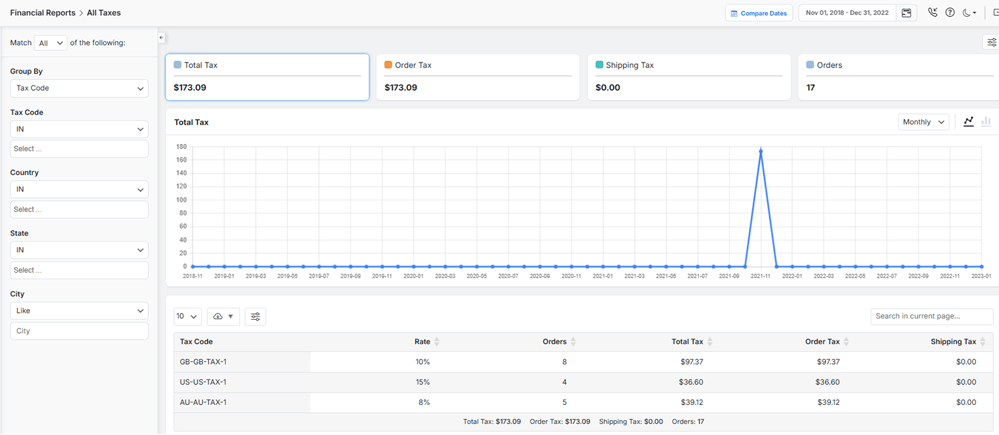Click the Compare Dates button

(x=759, y=13)
